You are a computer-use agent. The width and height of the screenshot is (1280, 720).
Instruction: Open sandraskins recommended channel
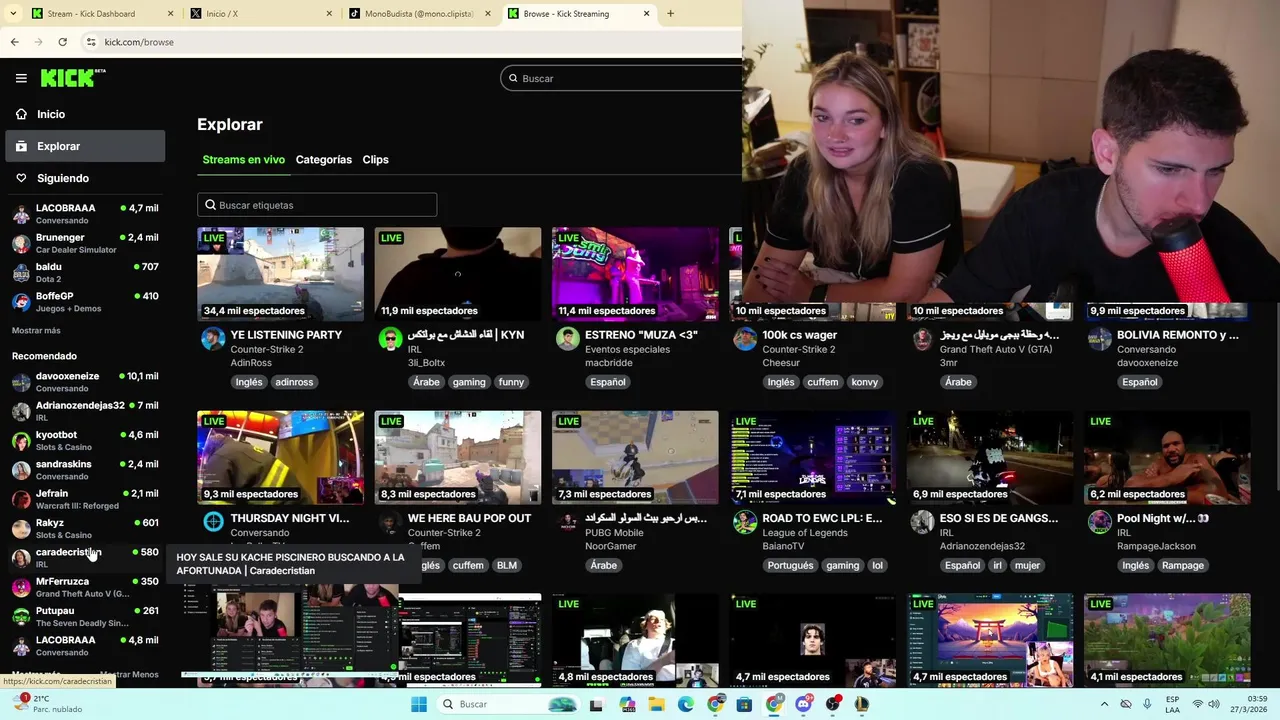[85, 469]
